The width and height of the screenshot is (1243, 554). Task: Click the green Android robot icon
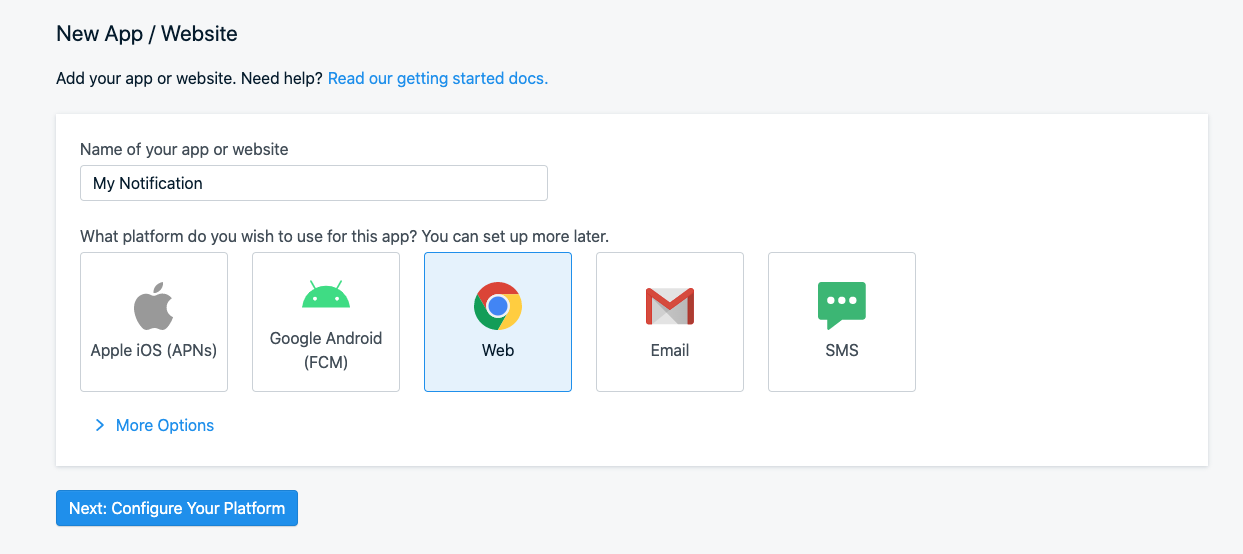326,295
